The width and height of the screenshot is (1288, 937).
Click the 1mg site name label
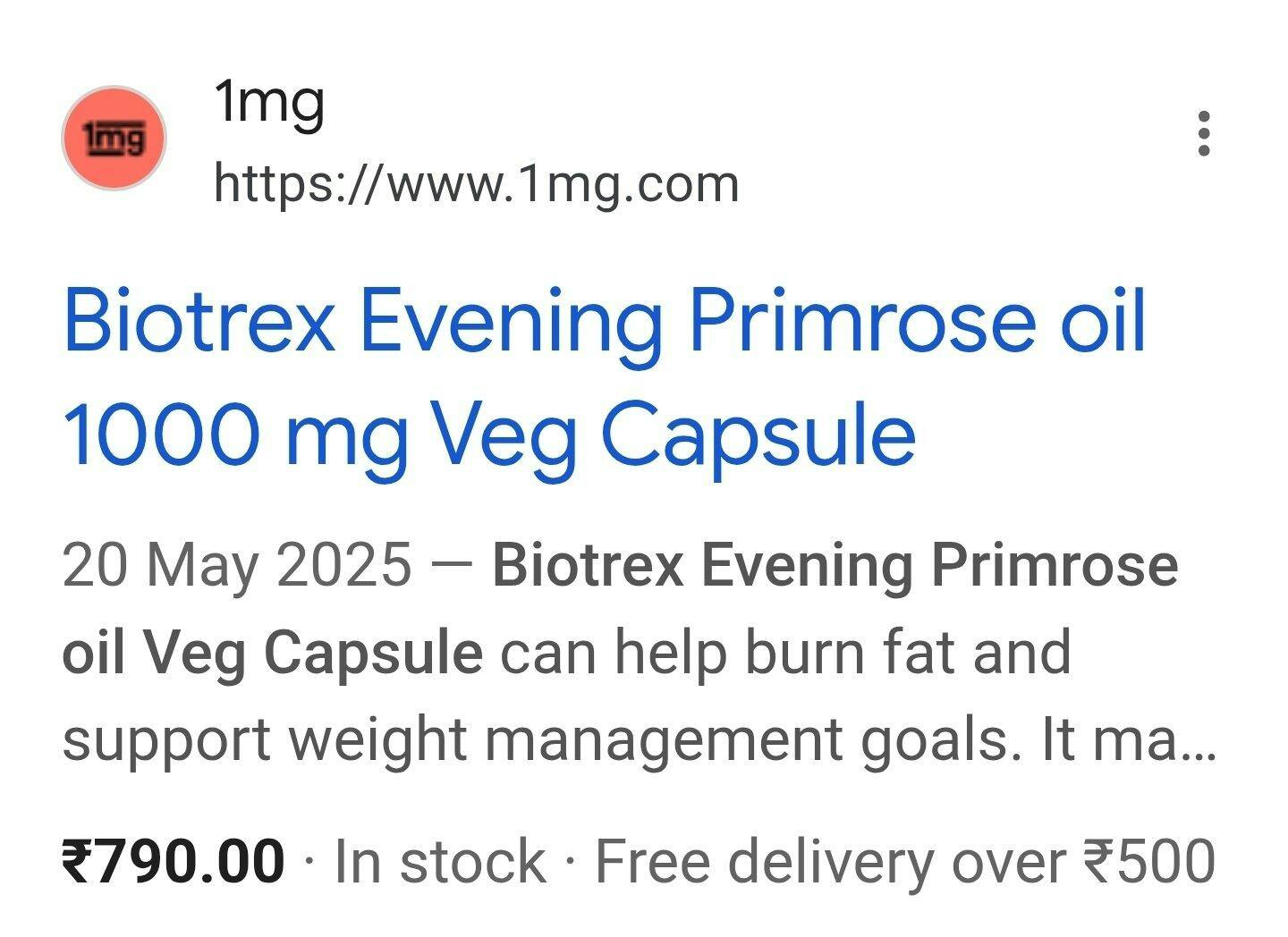(269, 102)
